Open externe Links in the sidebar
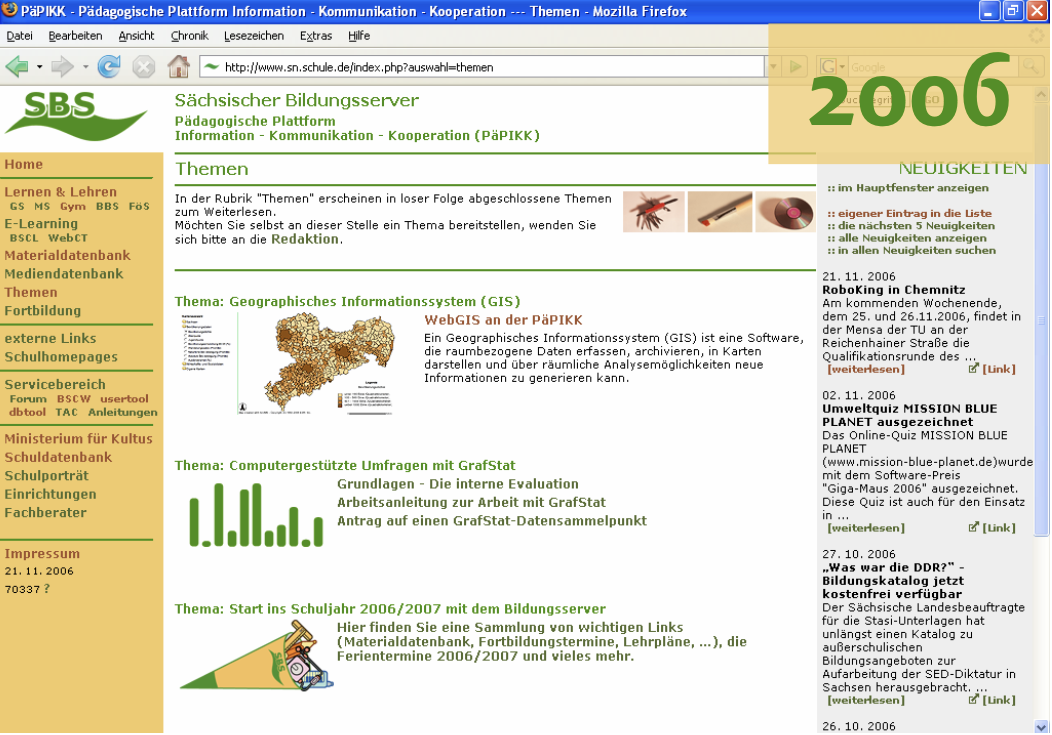Screen dimensions: 1052x735 pyautogui.click(x=50, y=339)
